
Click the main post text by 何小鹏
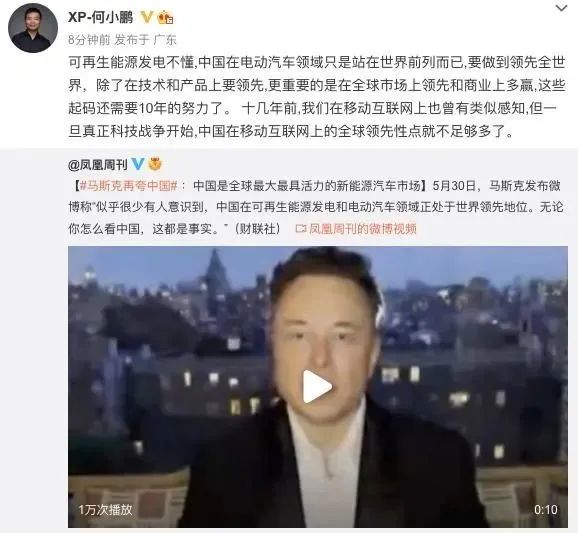pyautogui.click(x=317, y=97)
